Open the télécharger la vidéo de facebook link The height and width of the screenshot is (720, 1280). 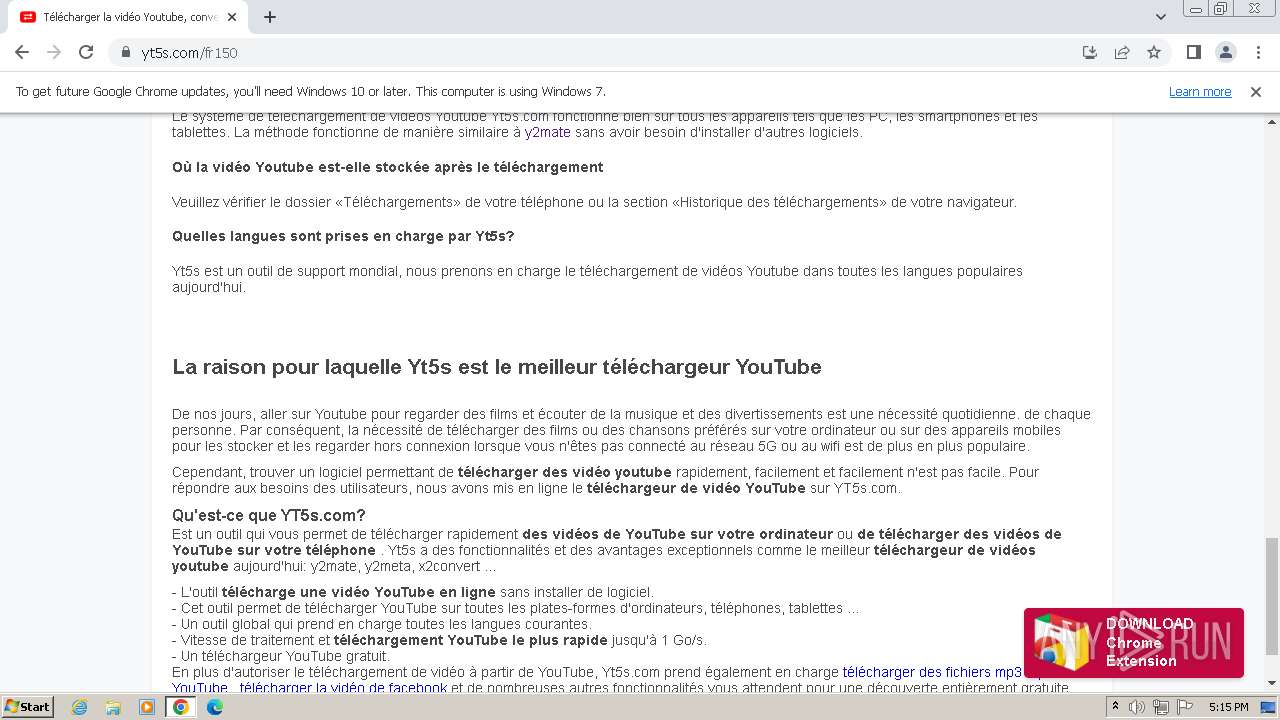(x=343, y=688)
